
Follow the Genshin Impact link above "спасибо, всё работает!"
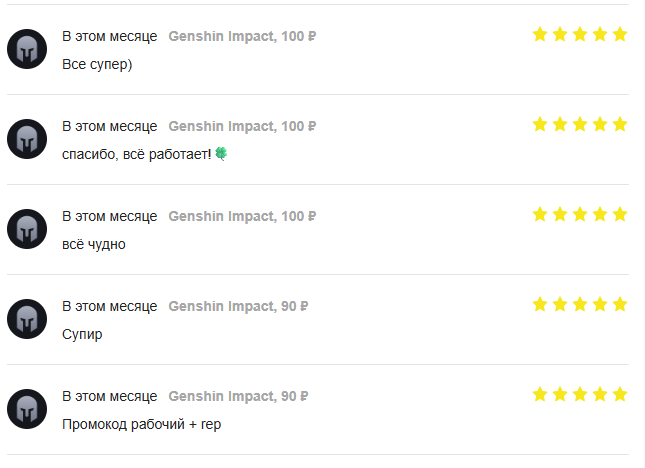click(242, 127)
